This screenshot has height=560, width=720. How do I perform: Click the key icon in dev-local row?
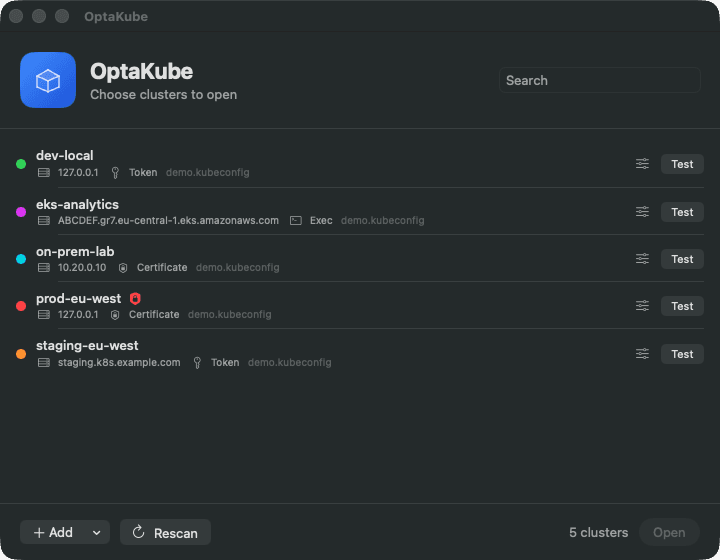tap(115, 173)
